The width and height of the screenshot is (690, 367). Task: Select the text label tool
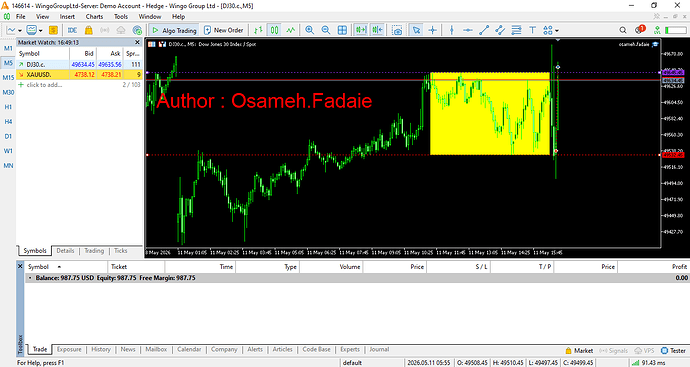tap(532, 30)
